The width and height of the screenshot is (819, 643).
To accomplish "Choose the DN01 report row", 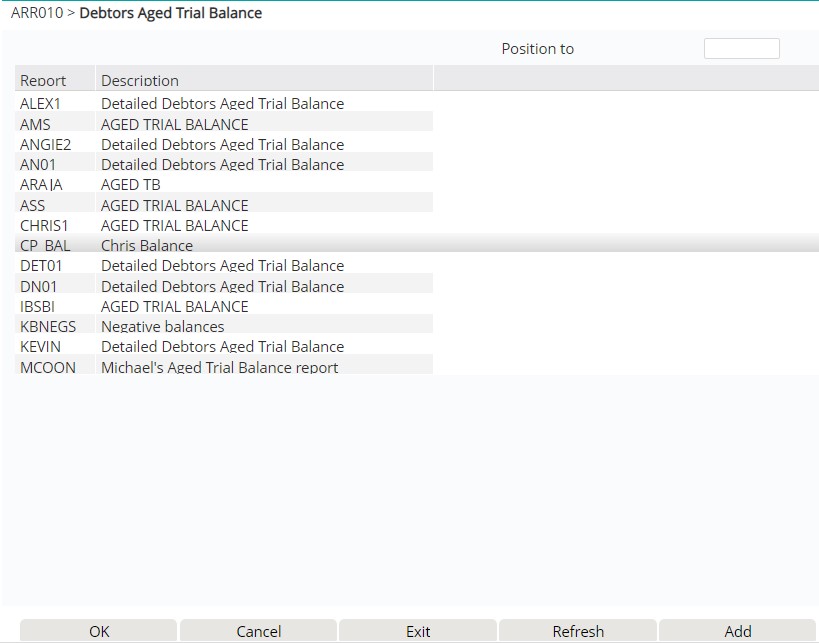I will [222, 286].
